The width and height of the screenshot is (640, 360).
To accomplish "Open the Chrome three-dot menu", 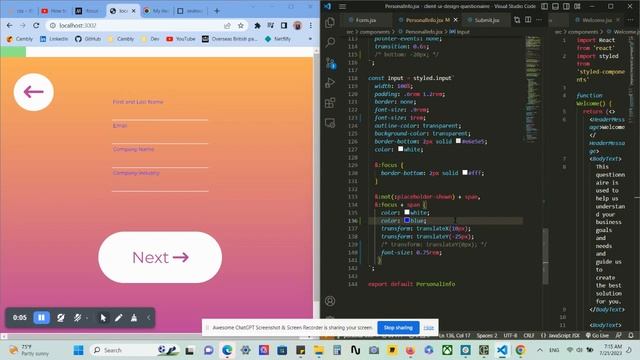I will click(311, 25).
